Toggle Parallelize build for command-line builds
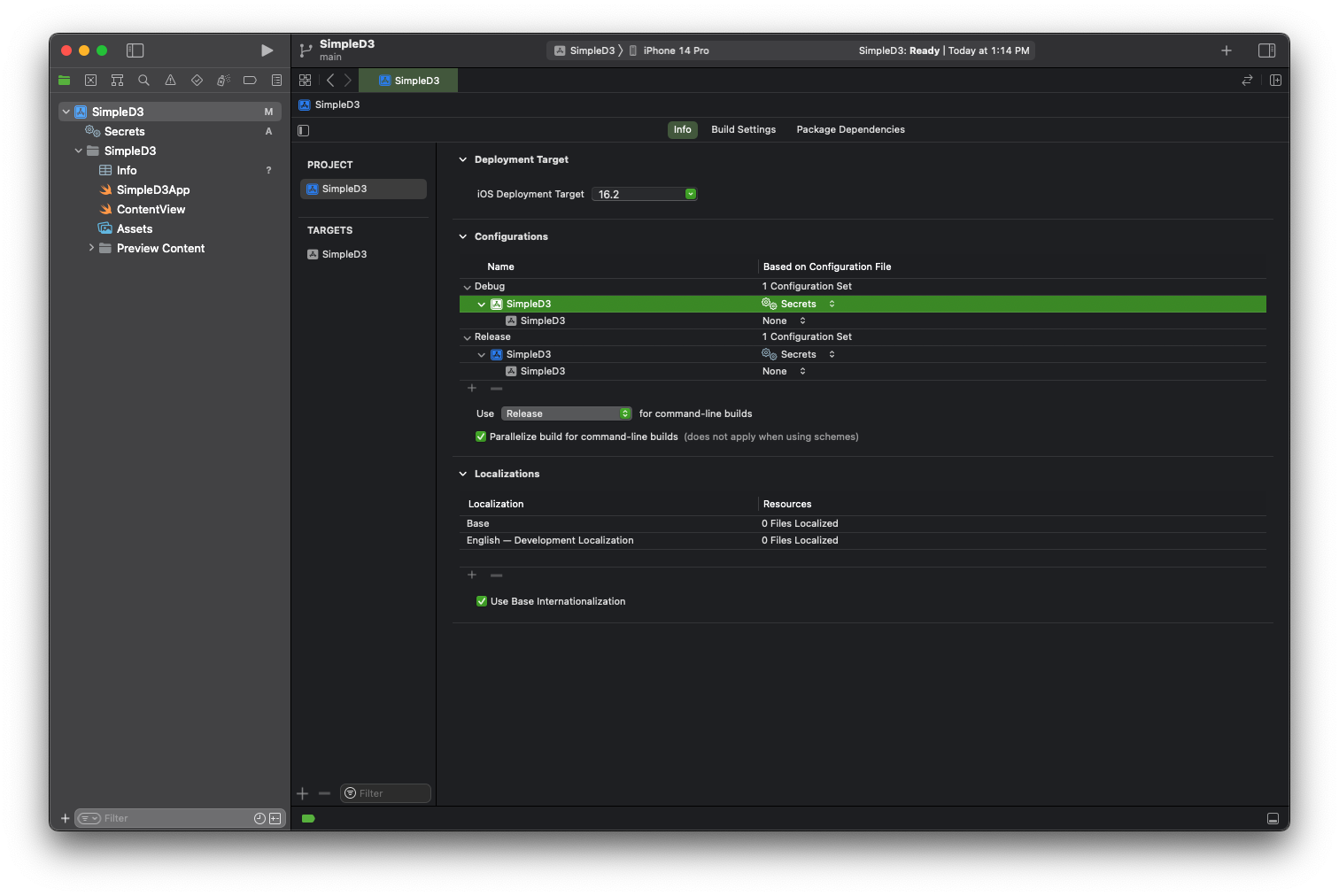 click(x=481, y=436)
